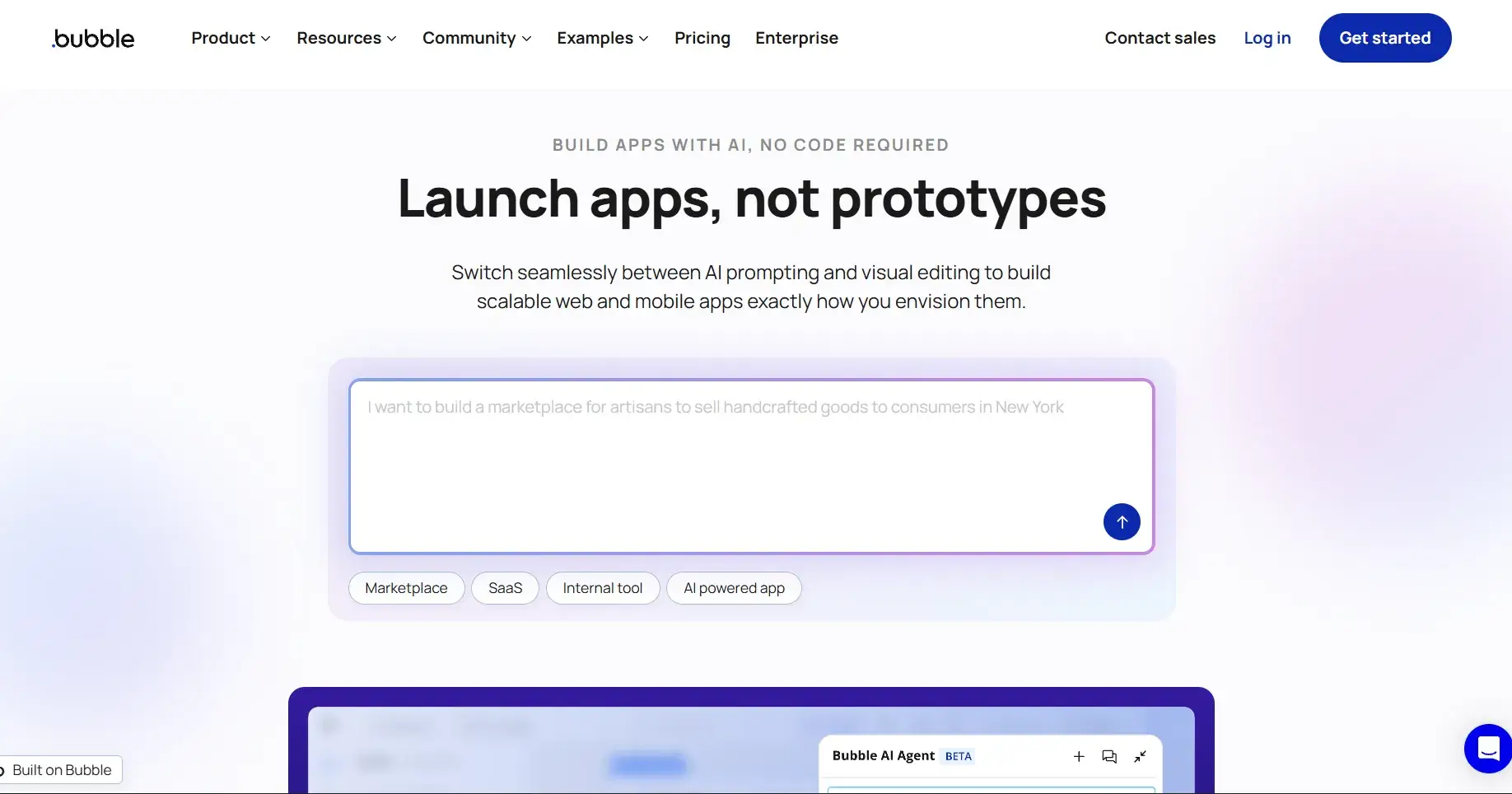Collapse the Bubble AI Agent panel
Viewport: 1512px width, 794px height.
1141,756
